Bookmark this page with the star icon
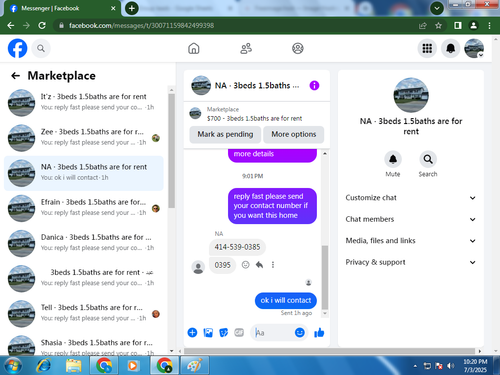 coord(438,25)
